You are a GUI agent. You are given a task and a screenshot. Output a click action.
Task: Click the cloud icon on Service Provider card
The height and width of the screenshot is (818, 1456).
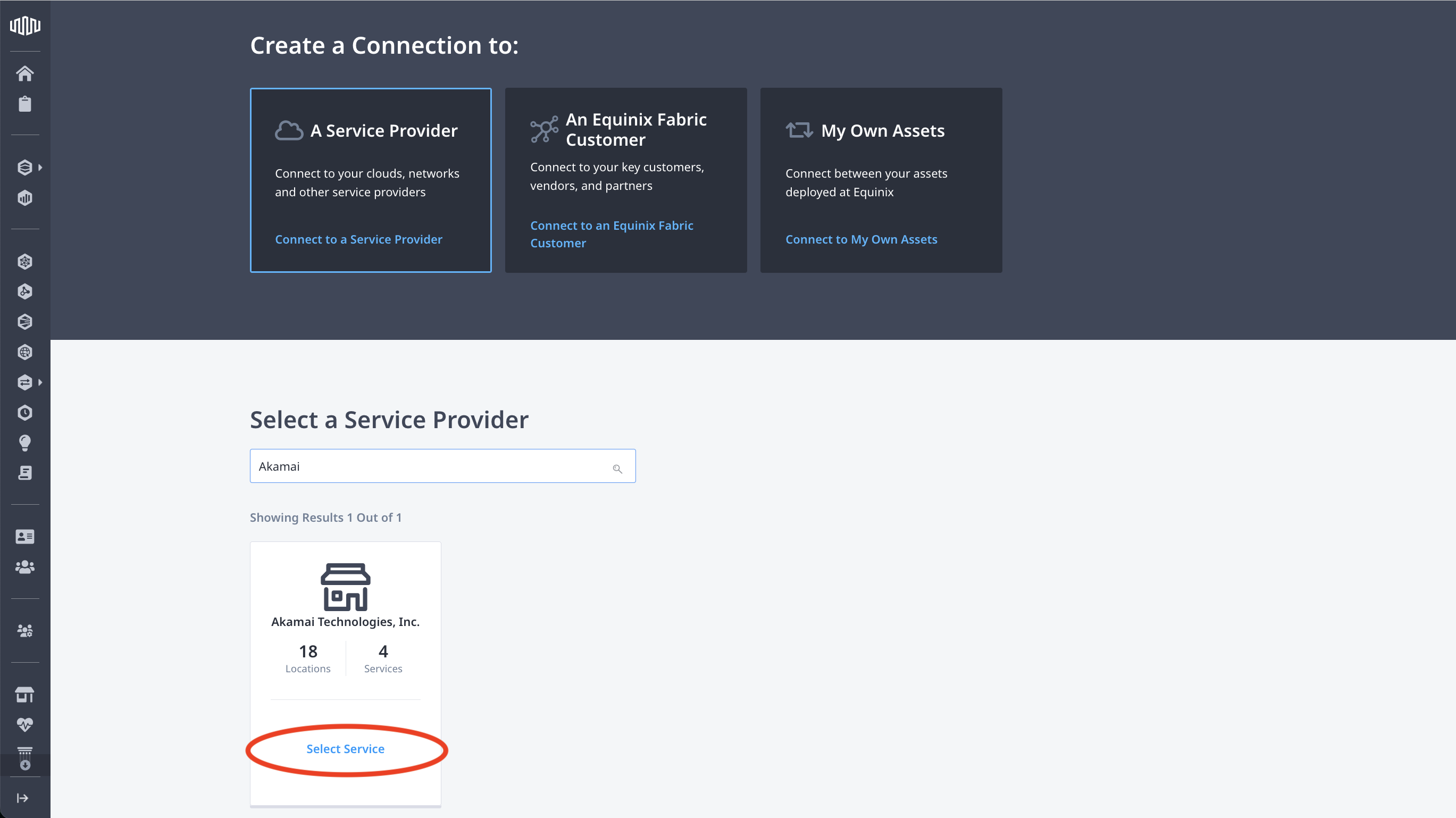pos(289,131)
